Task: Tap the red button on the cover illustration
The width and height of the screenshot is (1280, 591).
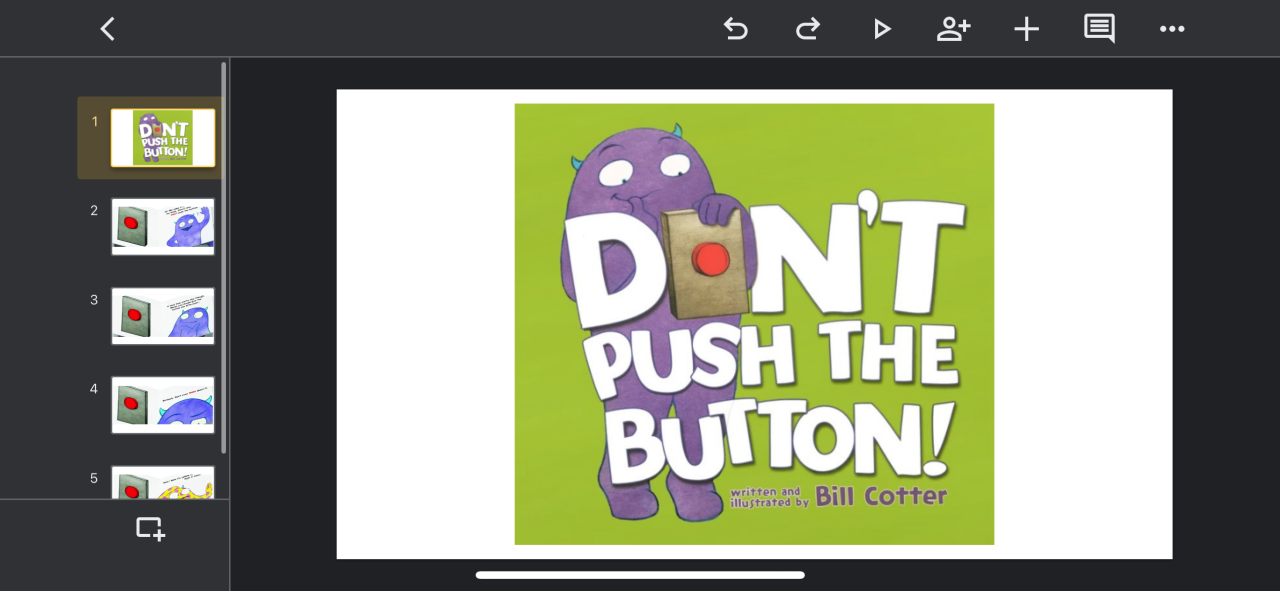Action: coord(711,258)
